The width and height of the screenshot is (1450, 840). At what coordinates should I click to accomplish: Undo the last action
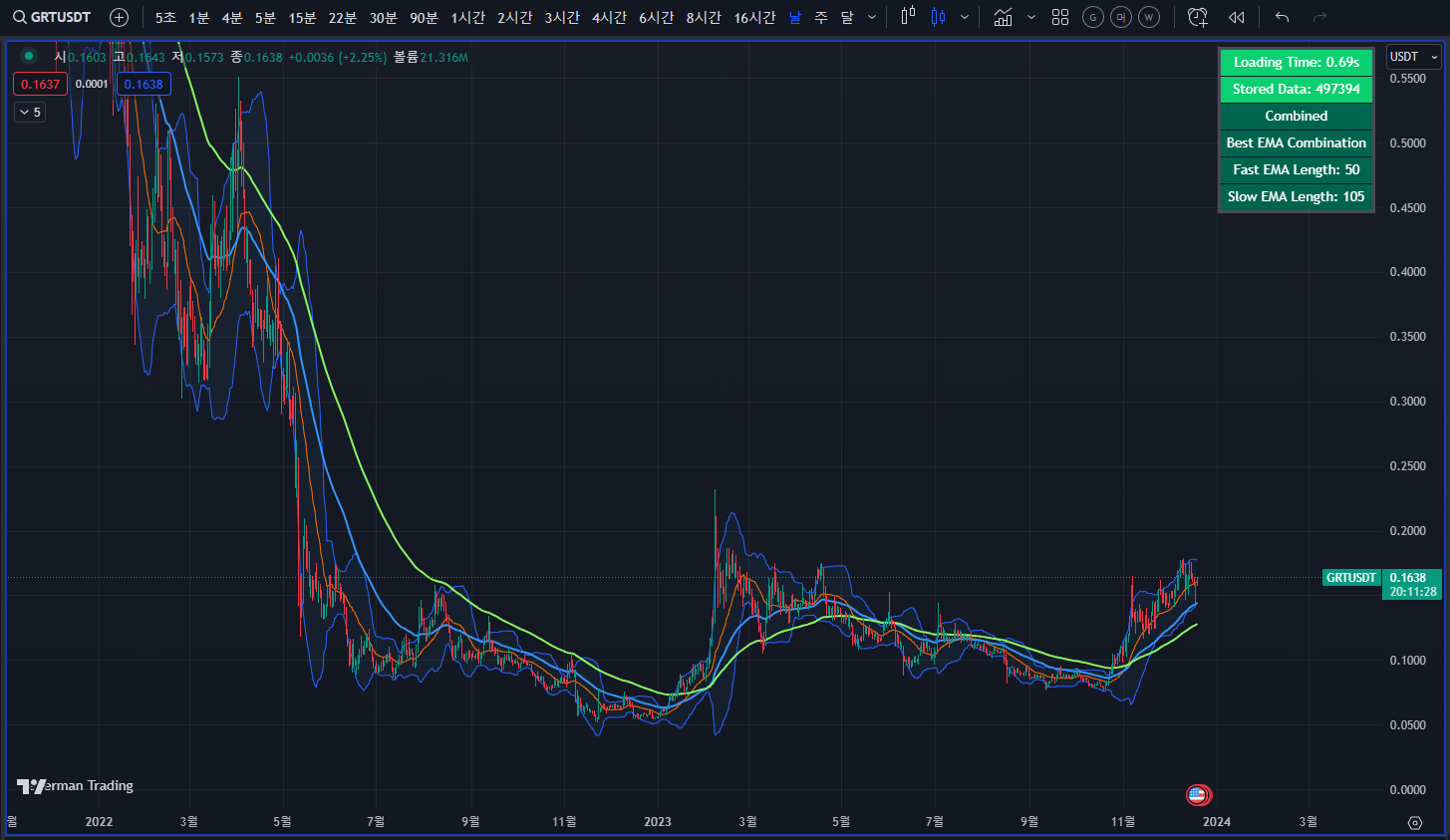[1282, 17]
